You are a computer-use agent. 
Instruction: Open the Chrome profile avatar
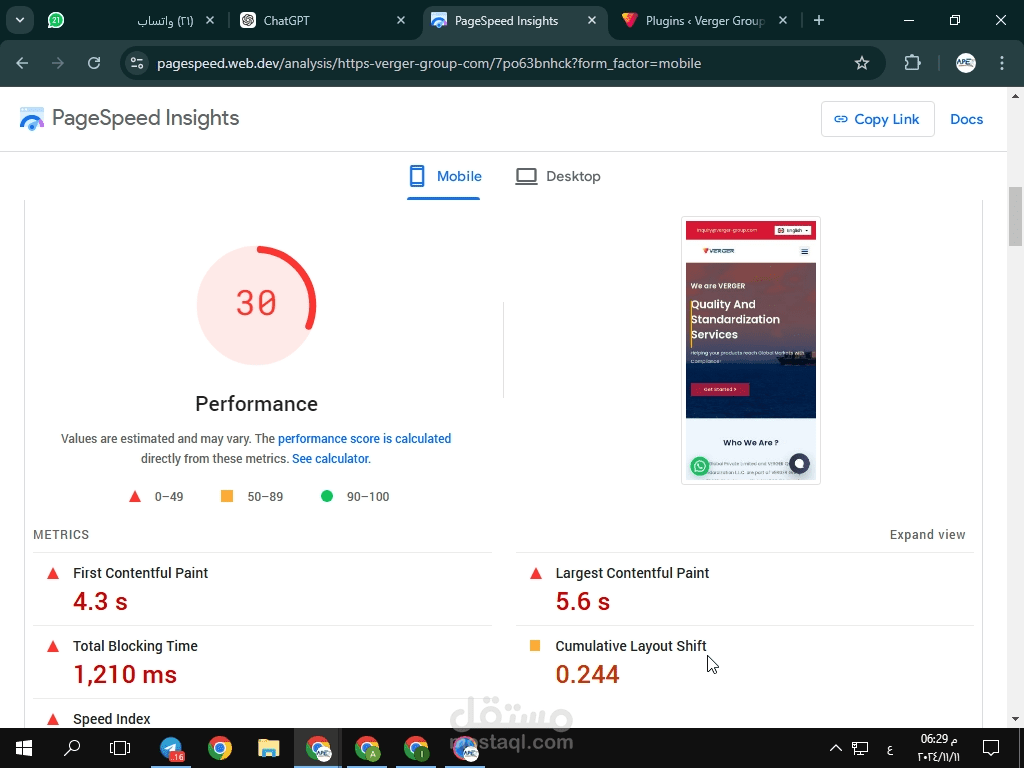point(966,63)
